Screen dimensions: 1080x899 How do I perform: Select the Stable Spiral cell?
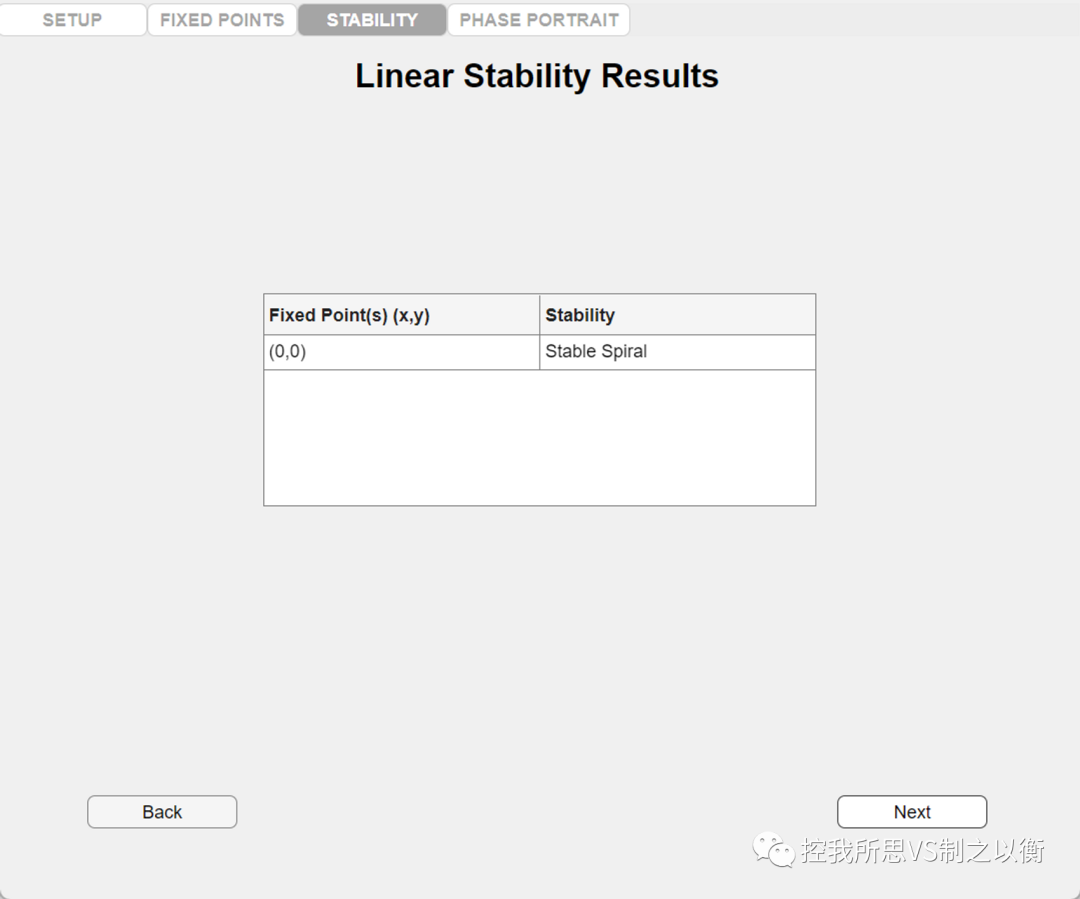click(677, 352)
